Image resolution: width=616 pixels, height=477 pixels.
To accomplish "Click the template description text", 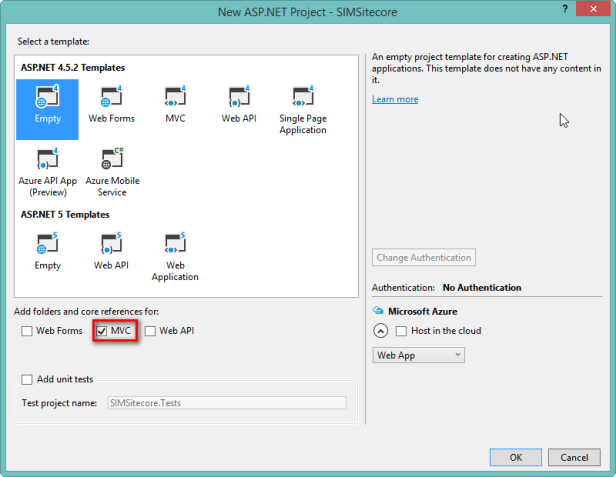I will 486,68.
